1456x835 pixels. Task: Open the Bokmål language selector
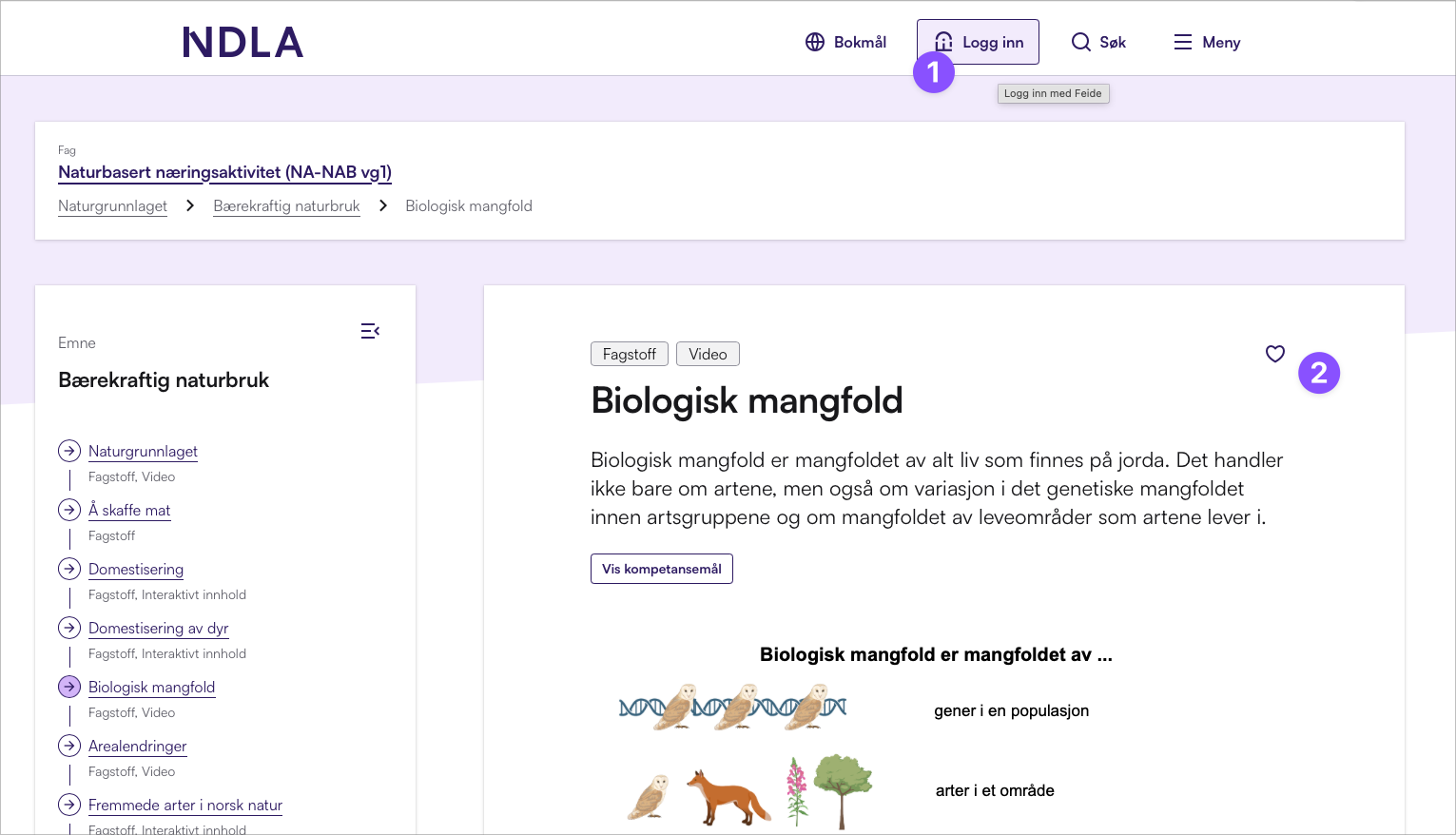tap(845, 42)
